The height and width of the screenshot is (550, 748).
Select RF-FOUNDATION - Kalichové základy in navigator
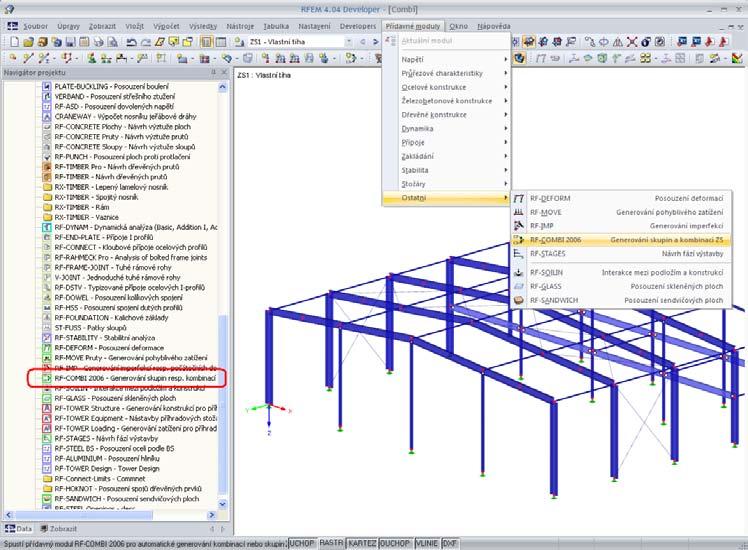pos(111,318)
